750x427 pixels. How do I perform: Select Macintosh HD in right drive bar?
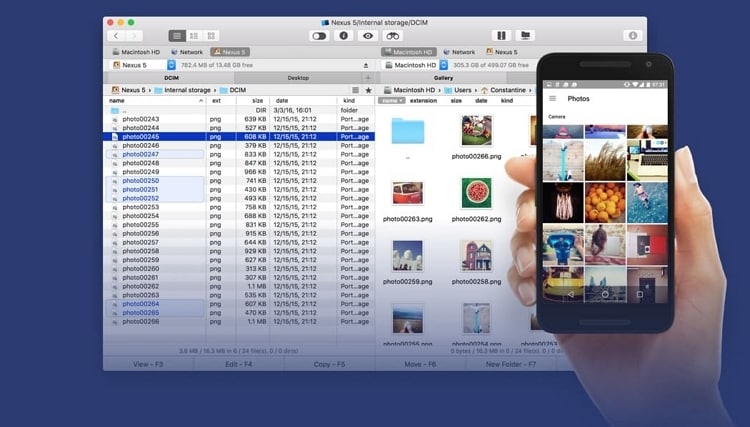[x=409, y=52]
